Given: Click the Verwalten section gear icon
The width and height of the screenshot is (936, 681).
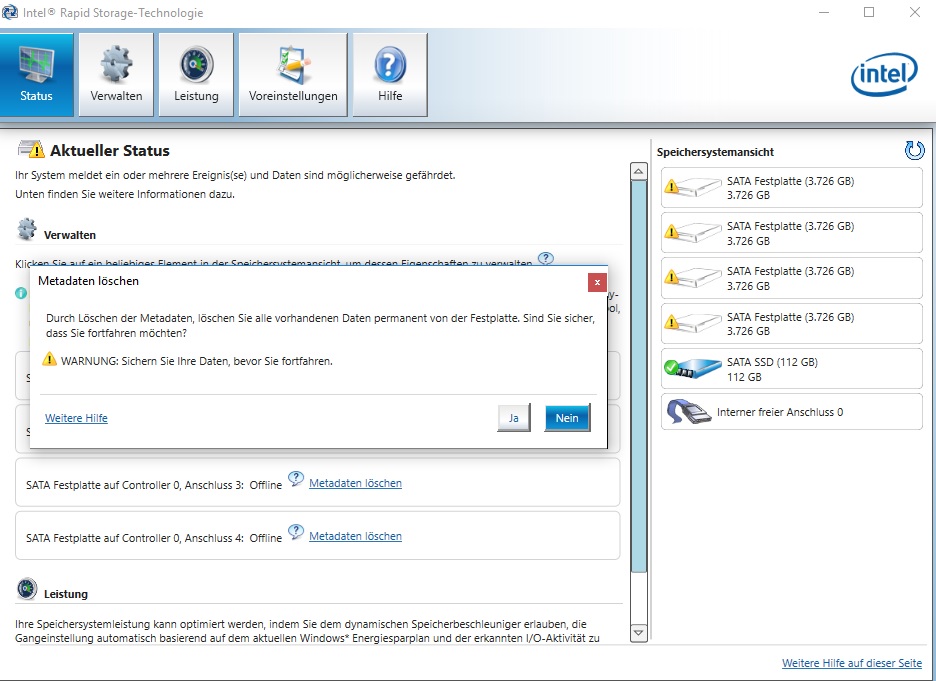Looking at the screenshot, I should click(27, 229).
